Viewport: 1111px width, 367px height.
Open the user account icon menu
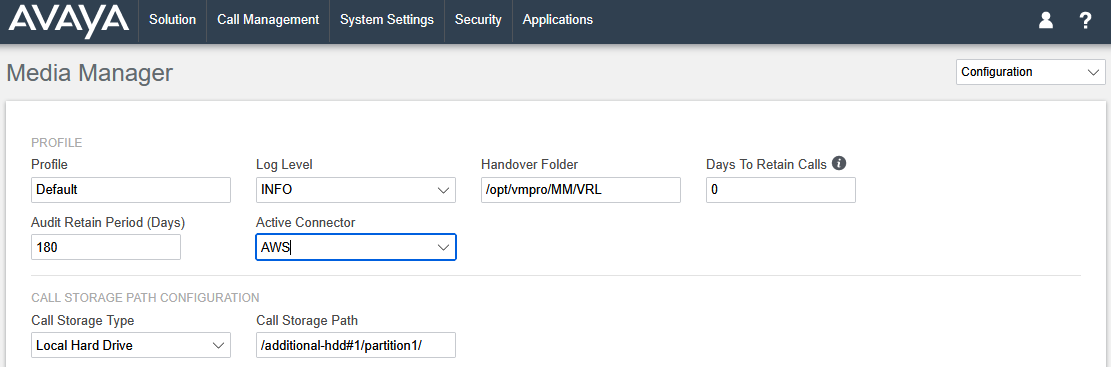tap(1046, 21)
